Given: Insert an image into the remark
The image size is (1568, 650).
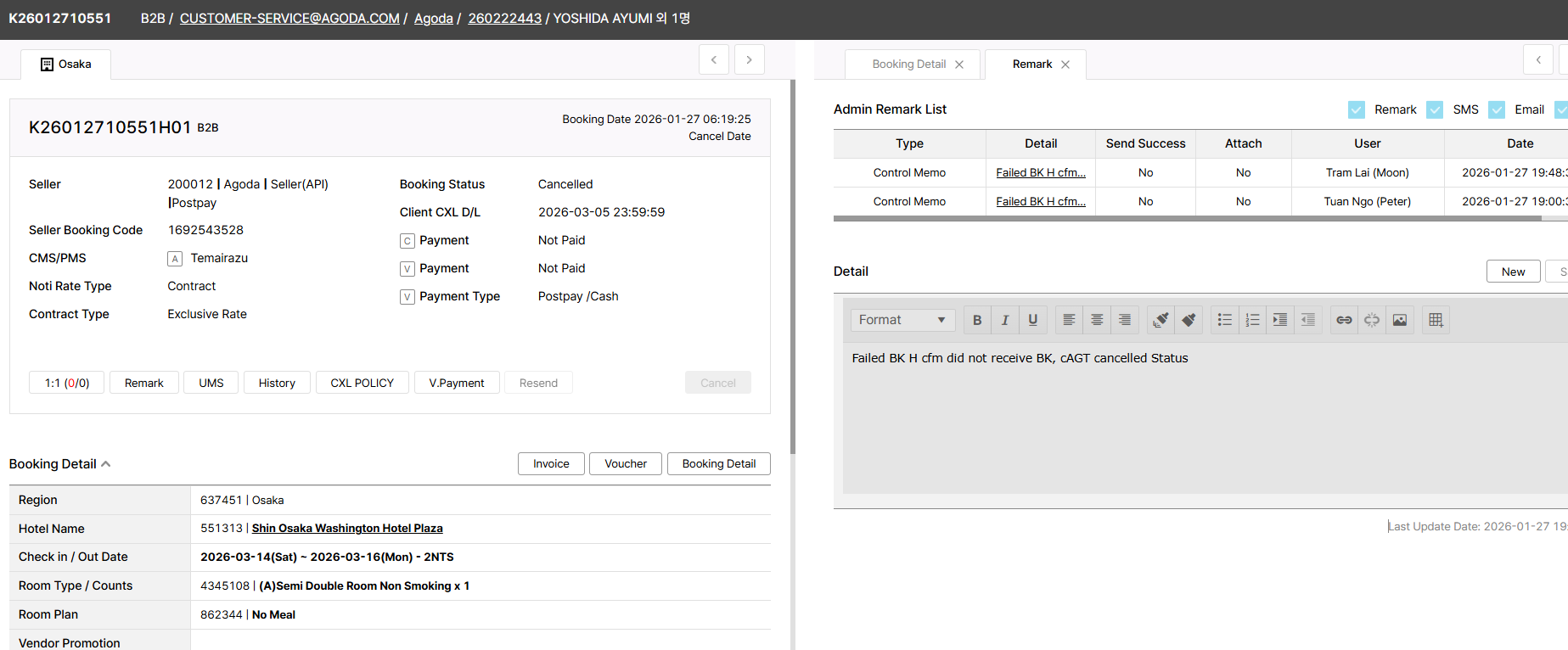Looking at the screenshot, I should (x=1400, y=320).
